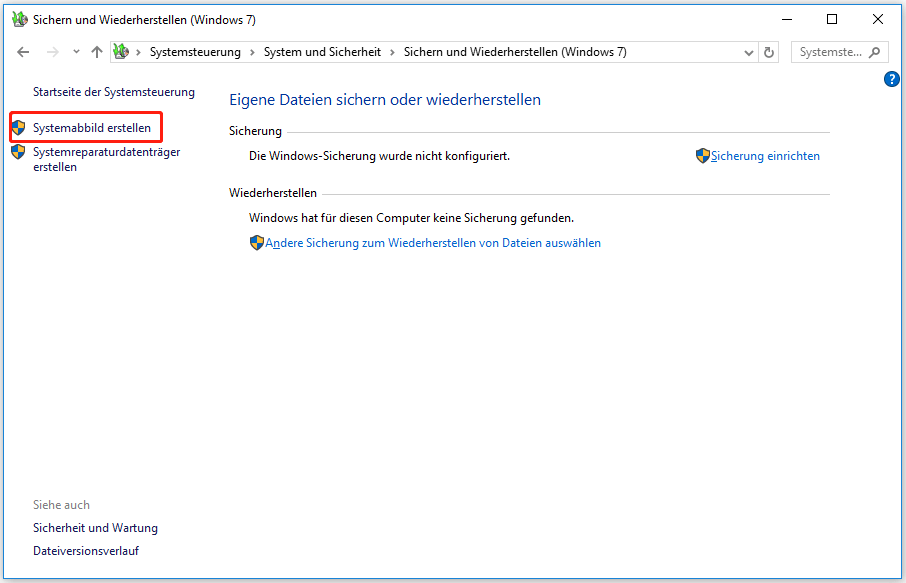Click Systemabbild erstellen link
Screen dimensions: 906x583
tap(92, 128)
